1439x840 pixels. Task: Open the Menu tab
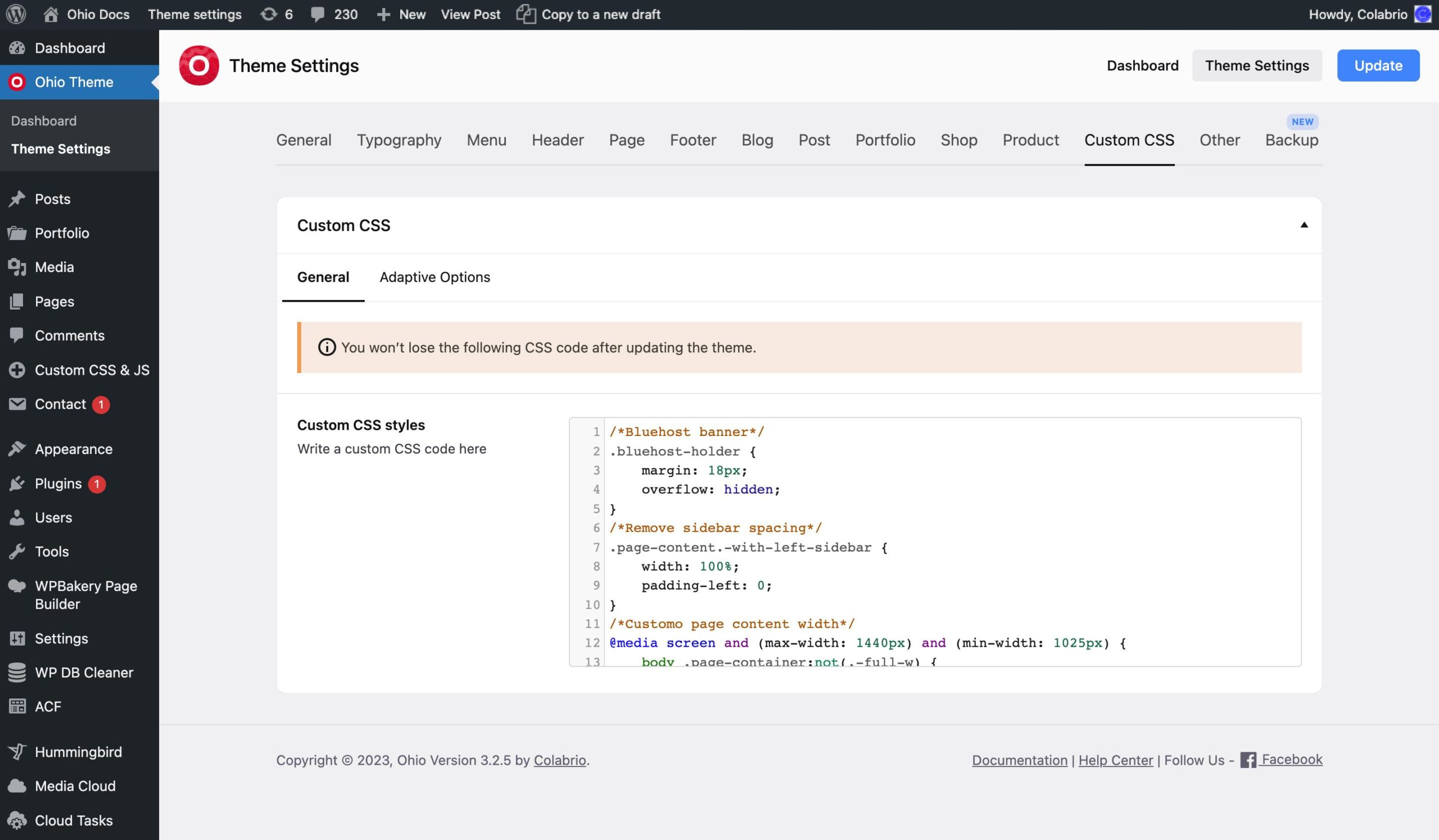[487, 140]
